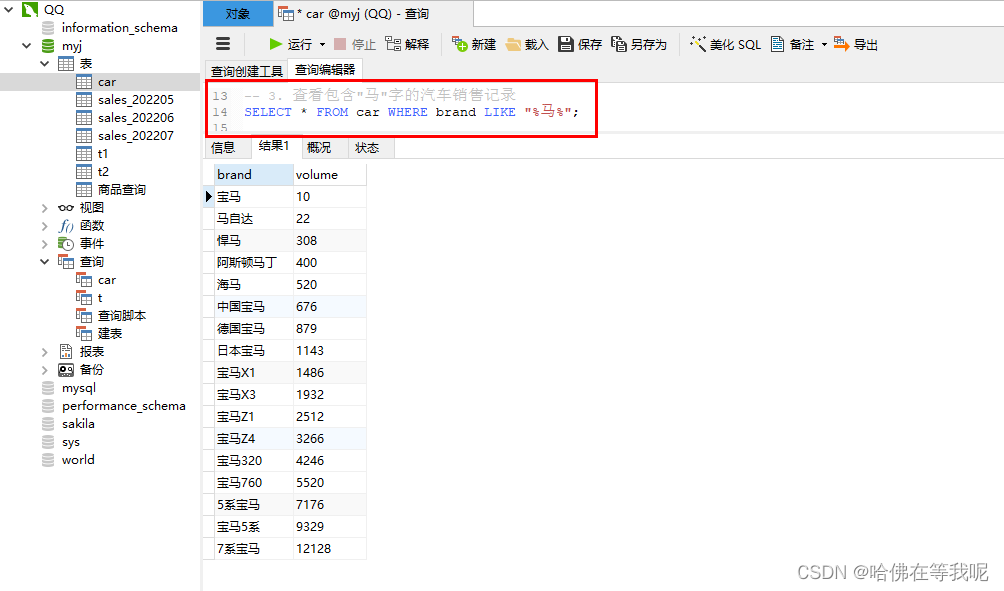The width and height of the screenshot is (1004, 591).
Task: Click the Stop (停止) button
Action: [x=355, y=44]
